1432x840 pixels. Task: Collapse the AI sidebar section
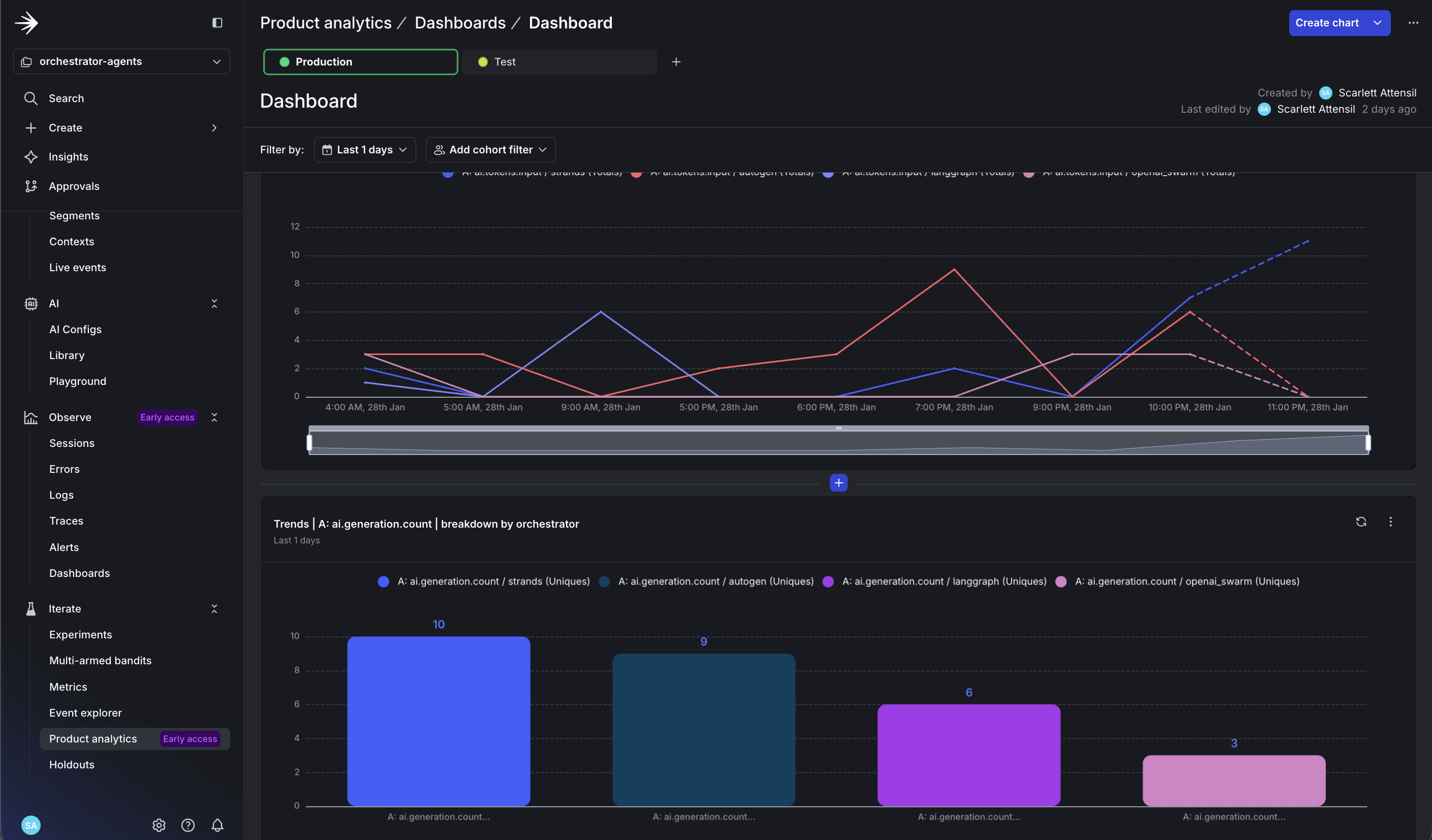[x=214, y=303]
